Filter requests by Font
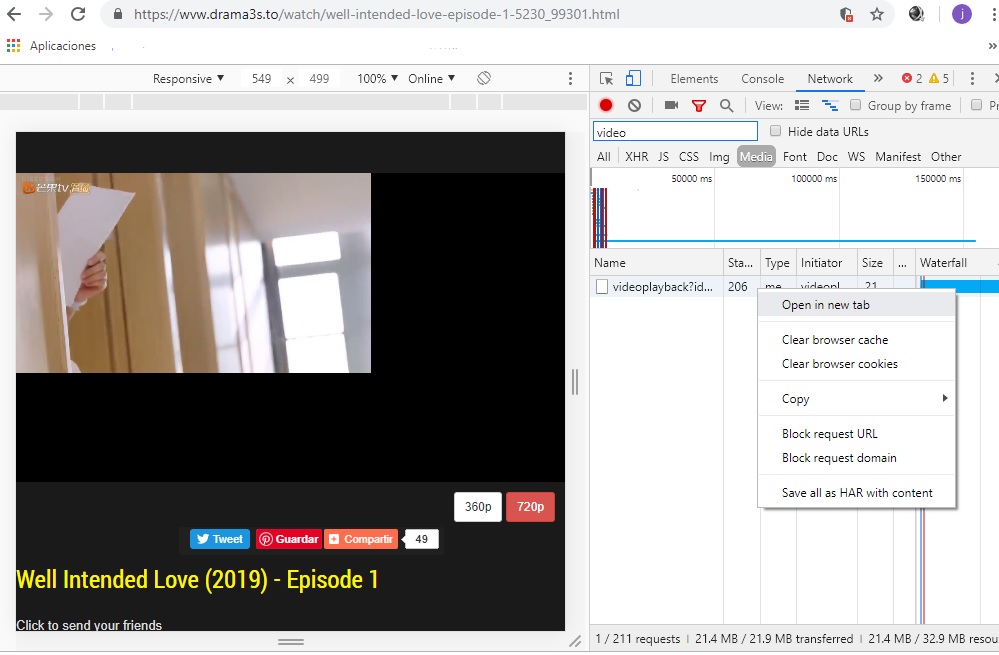Viewport: 999px width, 655px height. (794, 157)
